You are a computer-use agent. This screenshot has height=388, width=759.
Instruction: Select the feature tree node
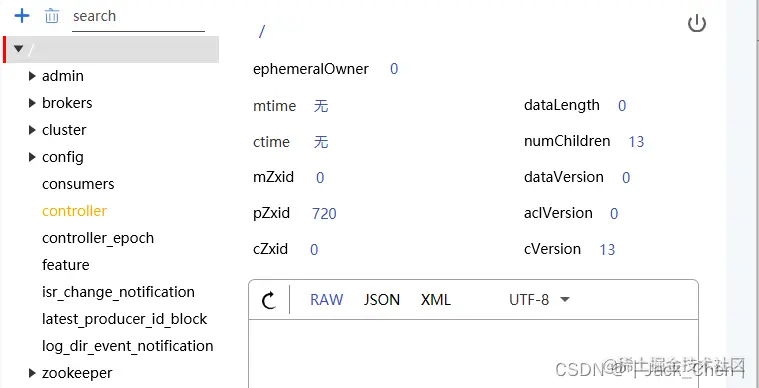pyautogui.click(x=66, y=266)
